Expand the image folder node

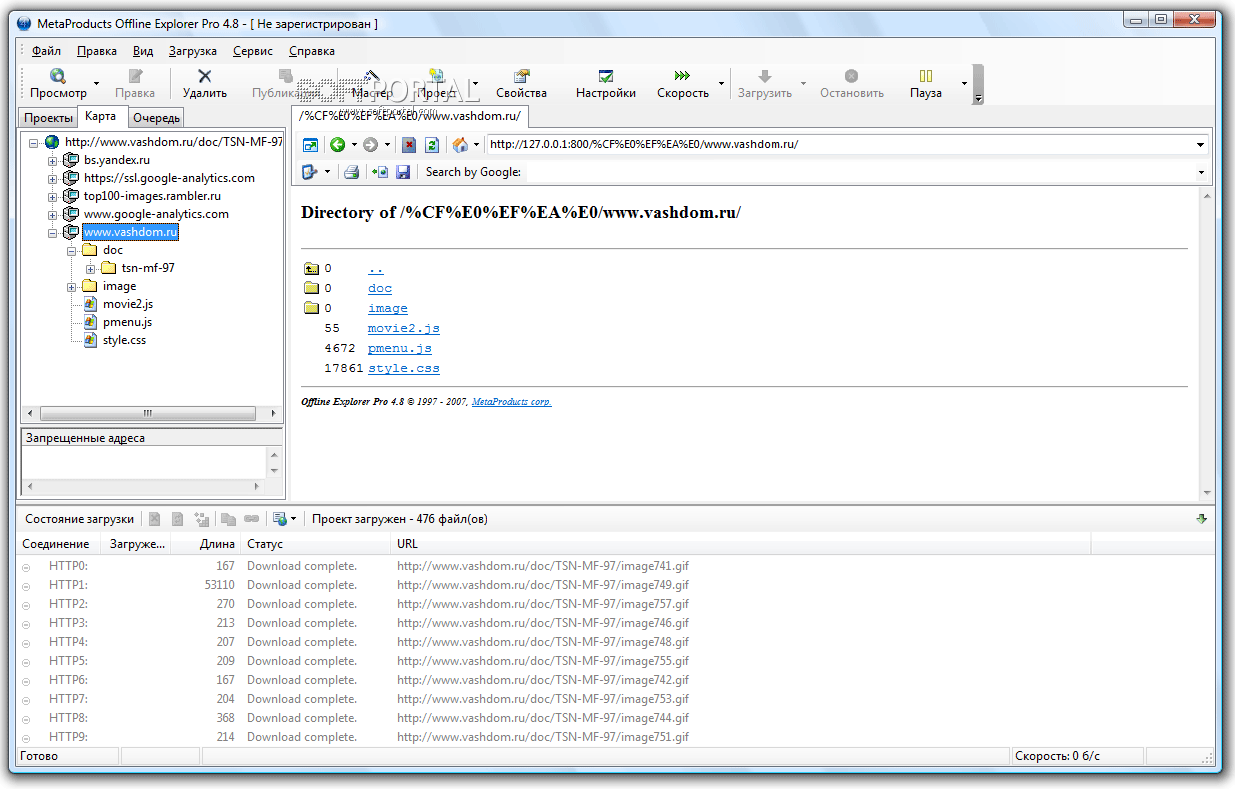click(x=72, y=287)
